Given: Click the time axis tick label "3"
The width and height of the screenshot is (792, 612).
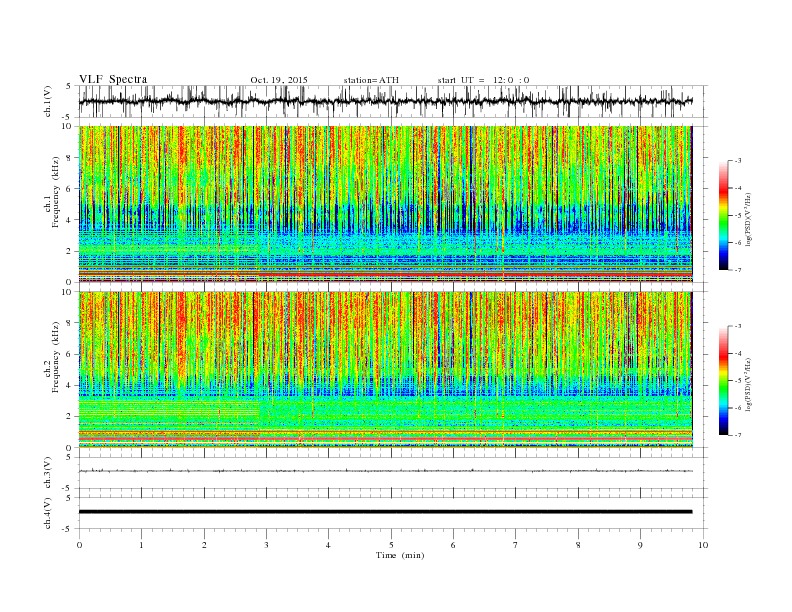Looking at the screenshot, I should (266, 545).
